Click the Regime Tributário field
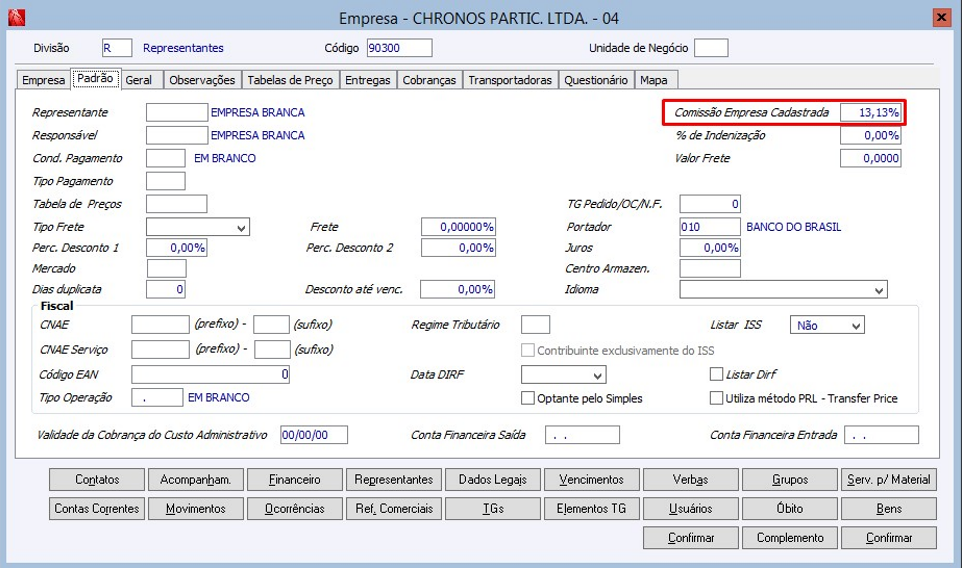This screenshot has width=962, height=568. [x=536, y=324]
